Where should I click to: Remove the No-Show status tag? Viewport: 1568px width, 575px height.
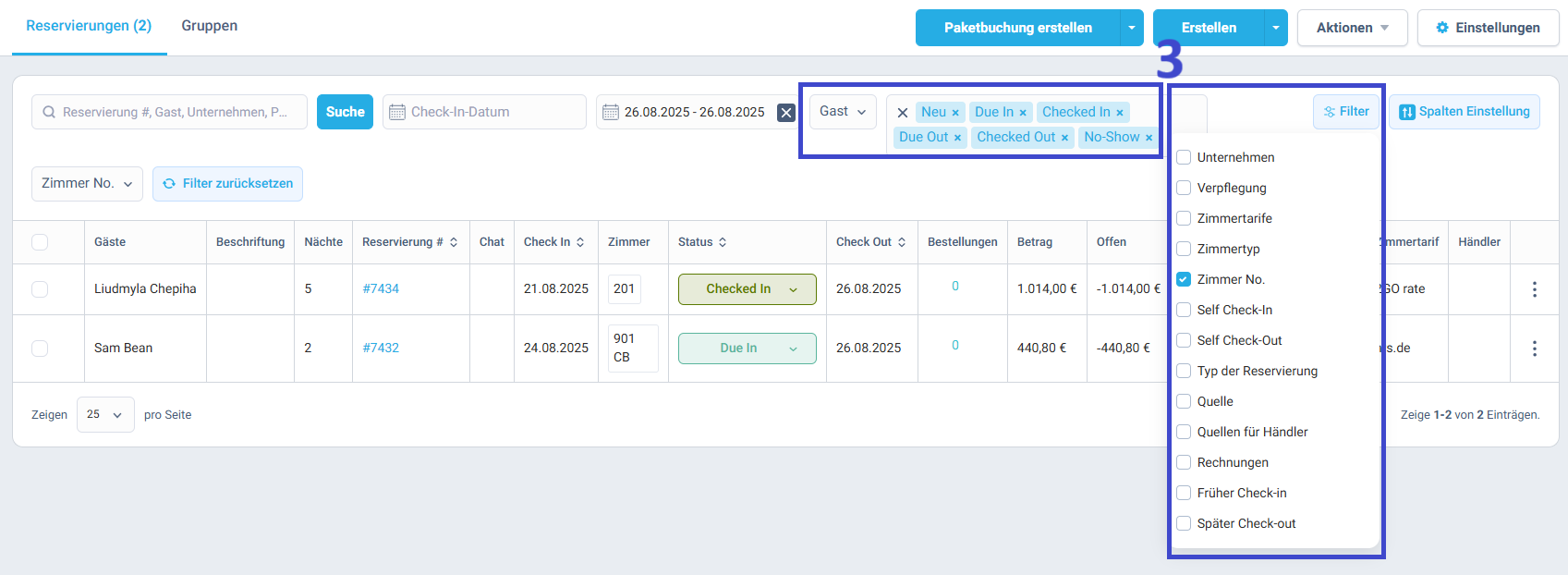[x=1149, y=138]
